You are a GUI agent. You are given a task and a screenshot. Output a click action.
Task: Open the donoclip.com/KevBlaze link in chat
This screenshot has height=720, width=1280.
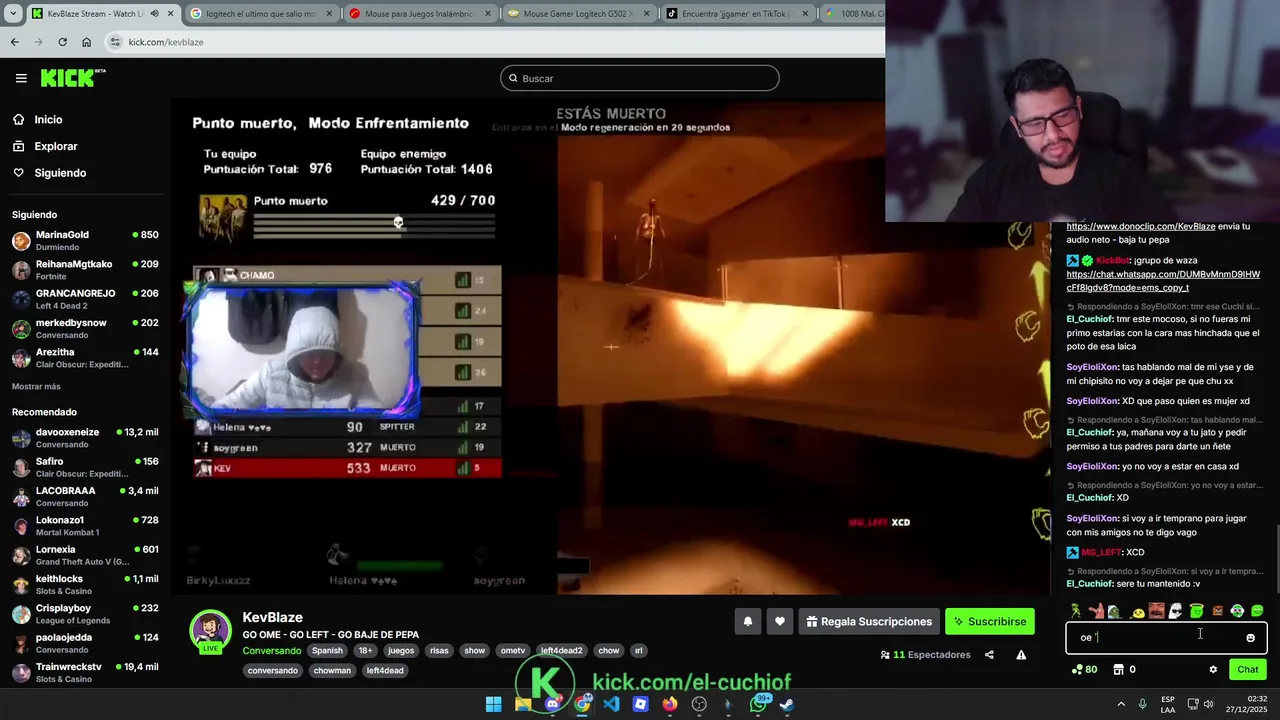[x=1141, y=226]
